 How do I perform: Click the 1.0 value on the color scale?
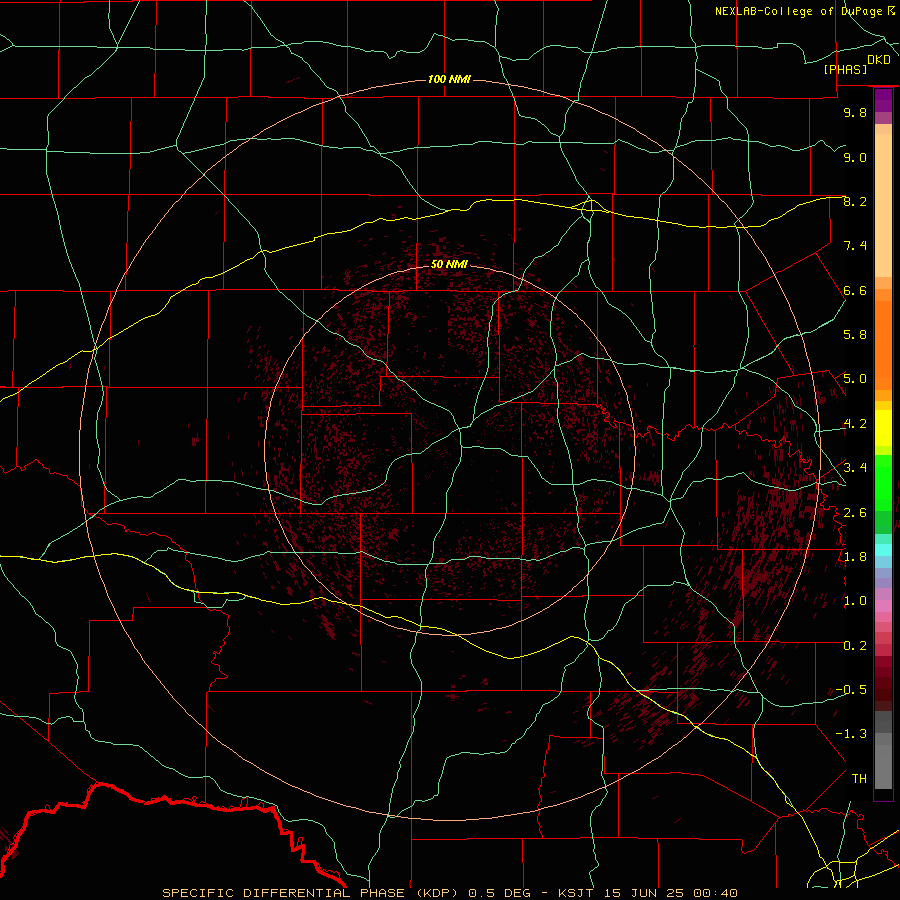tap(855, 602)
